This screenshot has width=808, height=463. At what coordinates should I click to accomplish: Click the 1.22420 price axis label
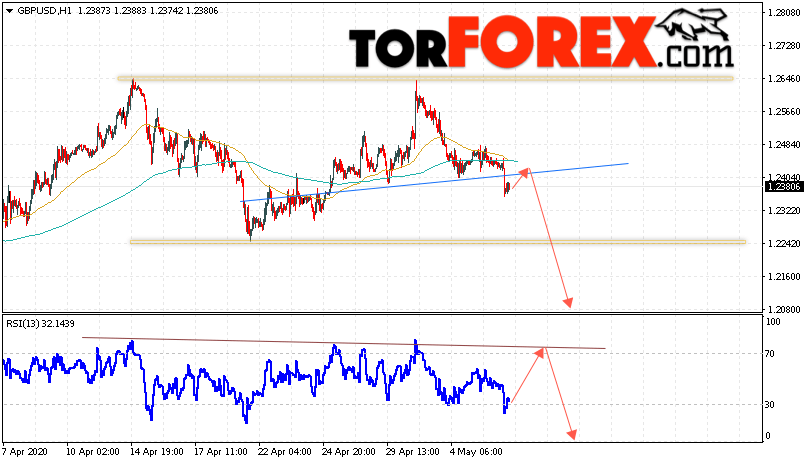point(784,243)
